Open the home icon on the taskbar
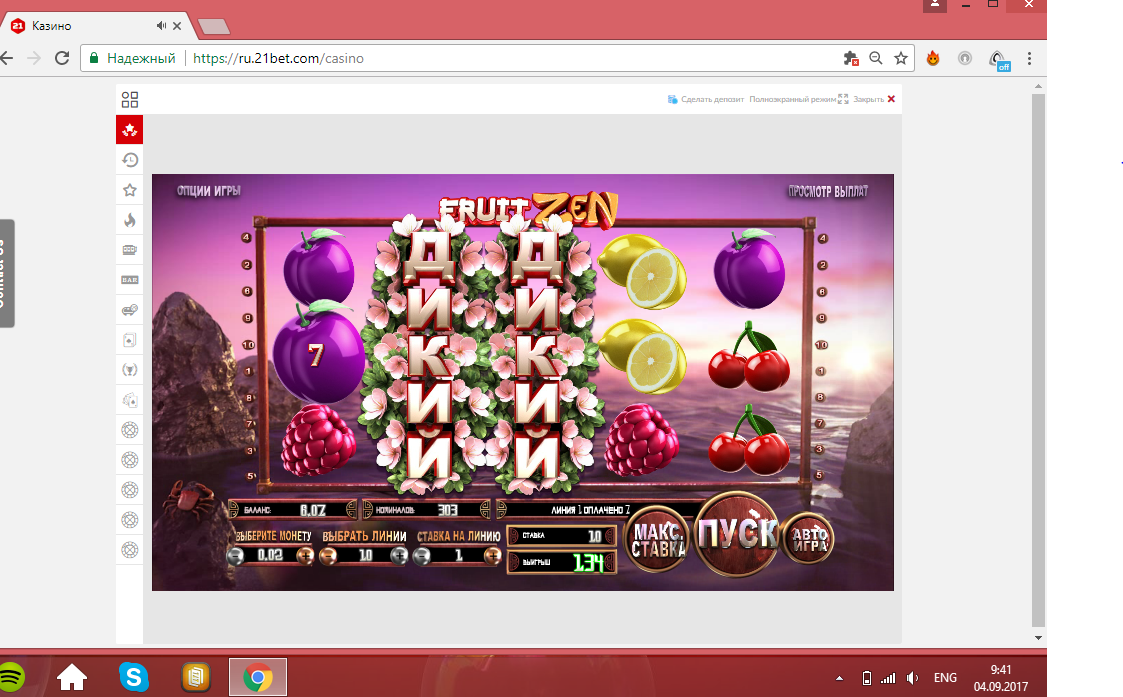This screenshot has height=697, width=1123. (72, 677)
